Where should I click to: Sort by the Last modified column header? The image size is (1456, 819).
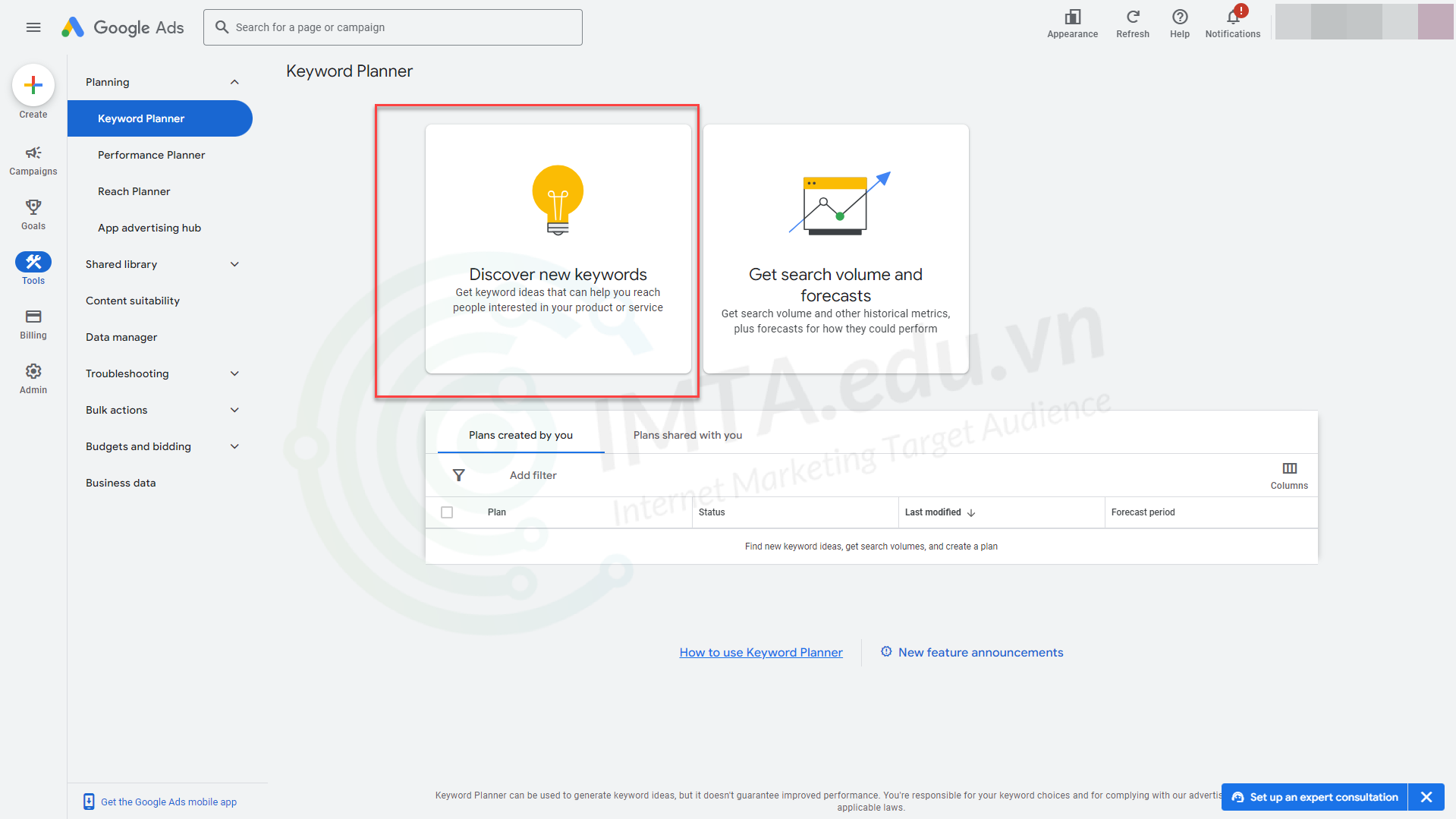pos(932,512)
